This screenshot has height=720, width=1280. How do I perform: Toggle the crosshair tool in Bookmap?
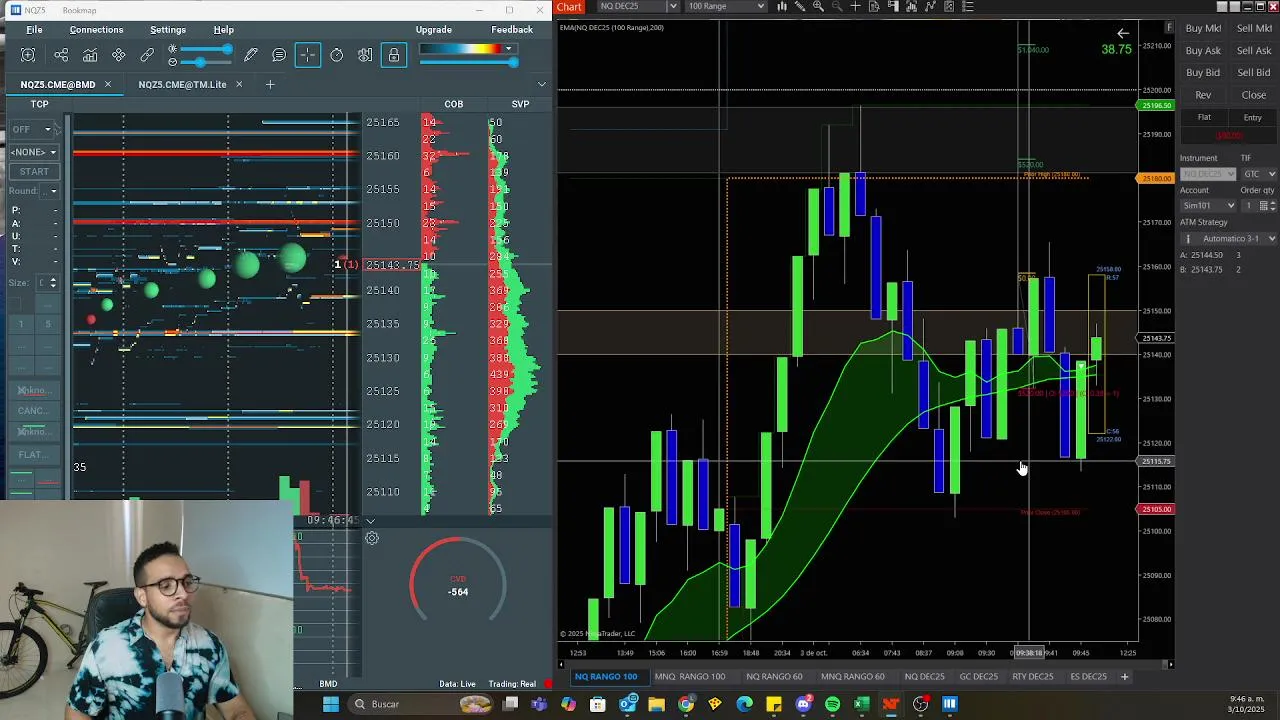[x=308, y=55]
